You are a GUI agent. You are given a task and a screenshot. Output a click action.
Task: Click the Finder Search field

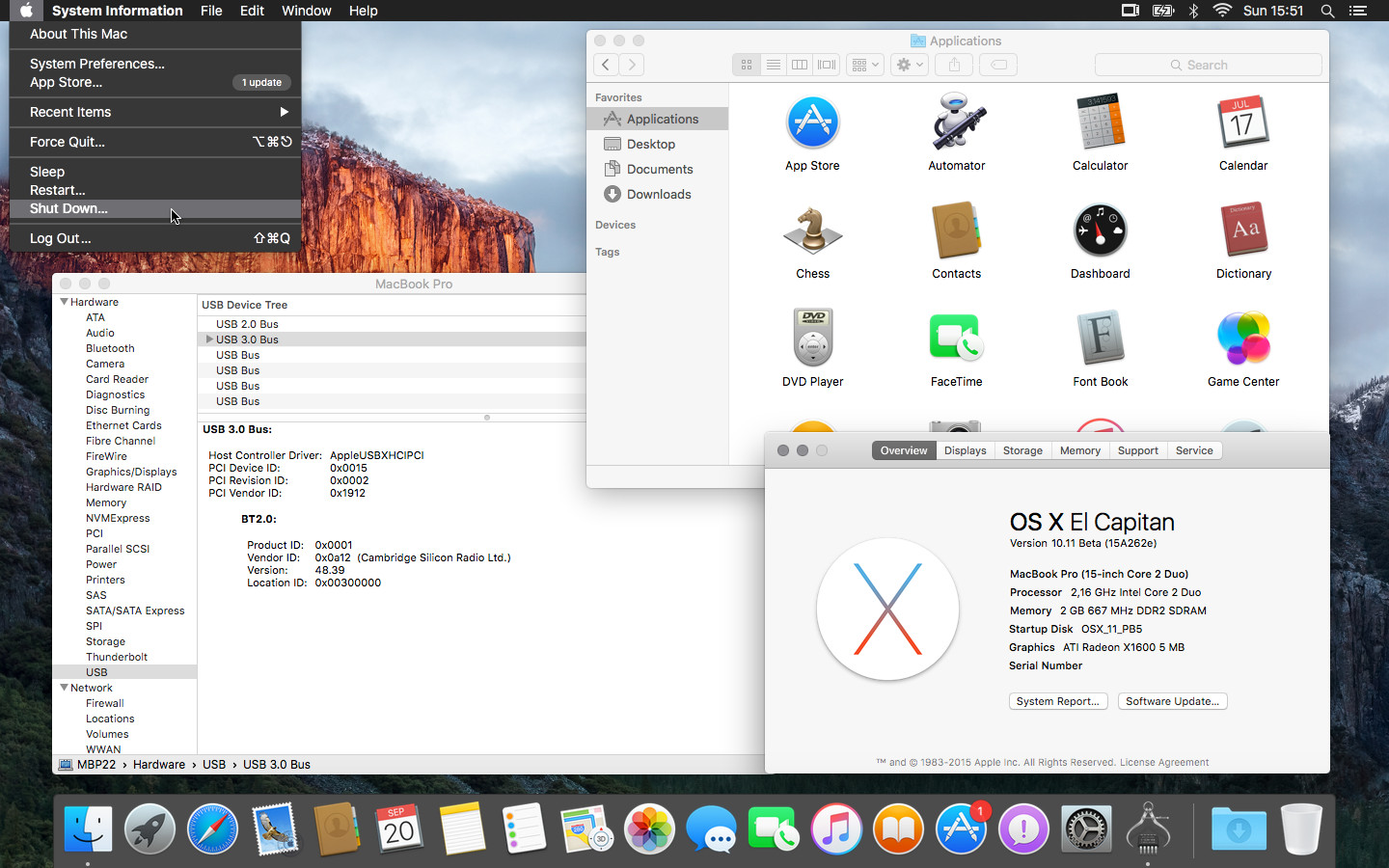click(x=1208, y=65)
